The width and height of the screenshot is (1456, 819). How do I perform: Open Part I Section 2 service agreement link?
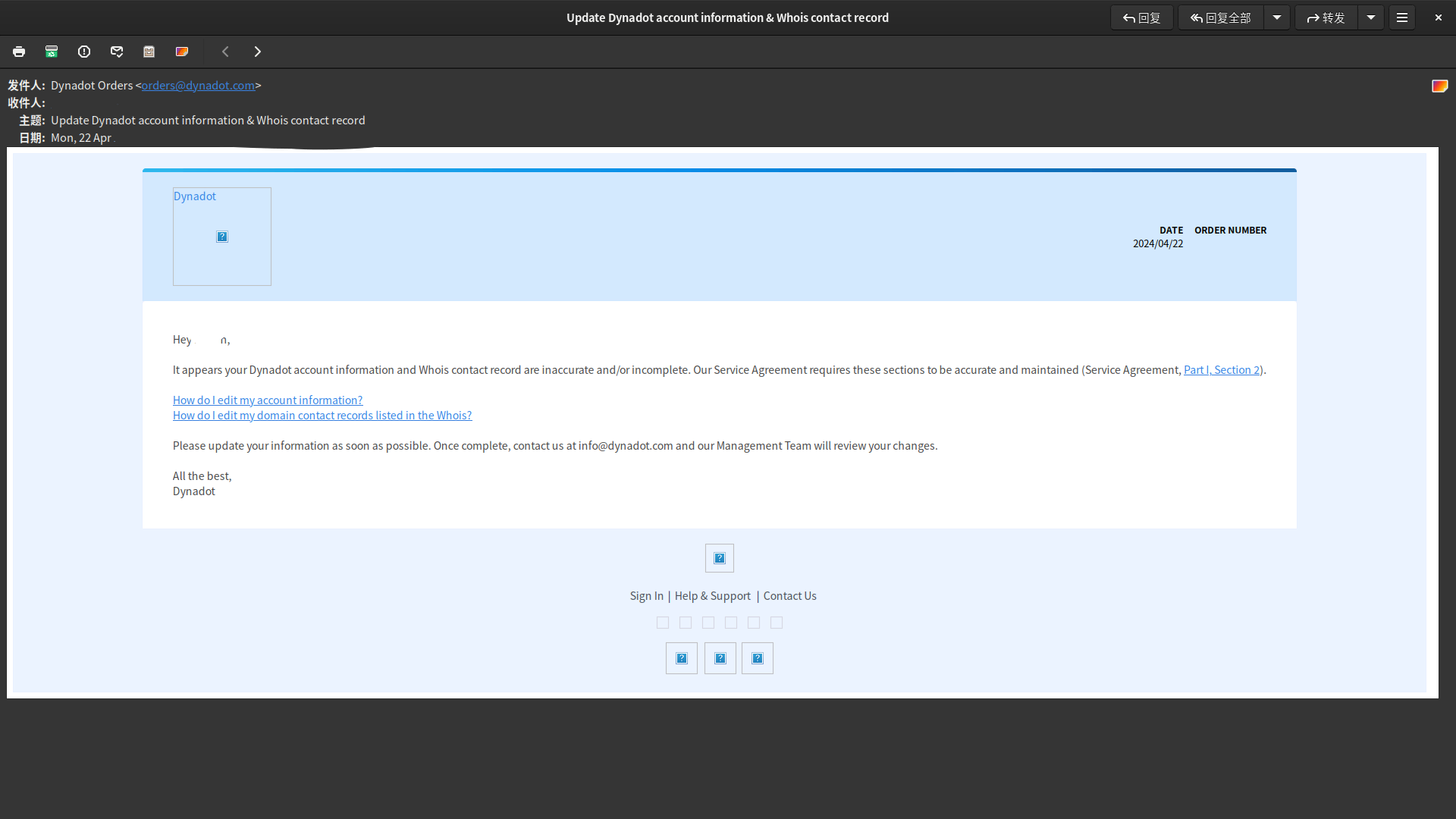[x=1221, y=369]
